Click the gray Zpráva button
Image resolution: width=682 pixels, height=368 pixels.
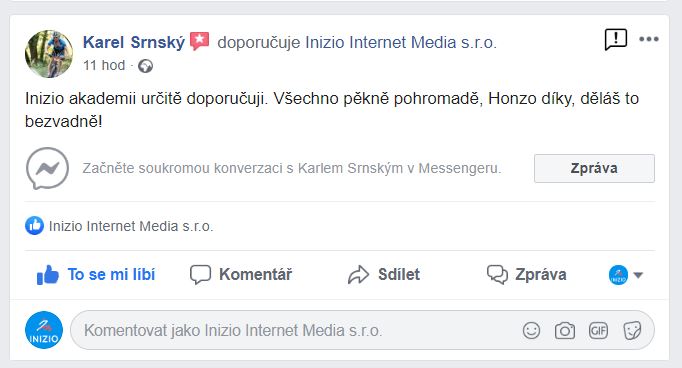594,168
